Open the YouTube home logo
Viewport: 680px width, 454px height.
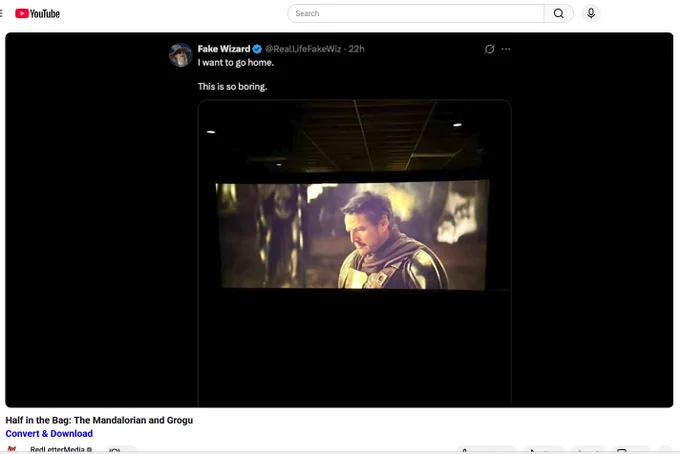pos(37,13)
